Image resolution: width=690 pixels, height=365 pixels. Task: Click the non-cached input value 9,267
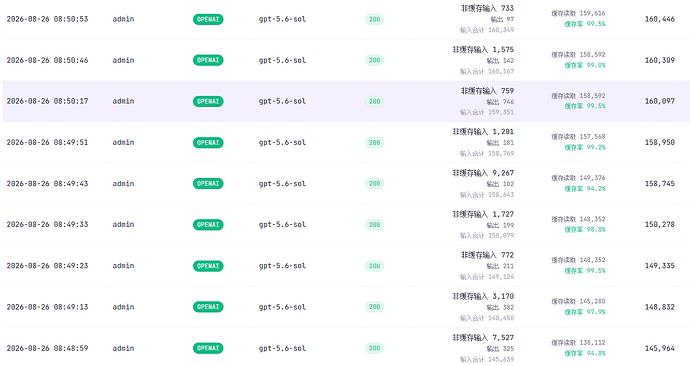[503, 173]
